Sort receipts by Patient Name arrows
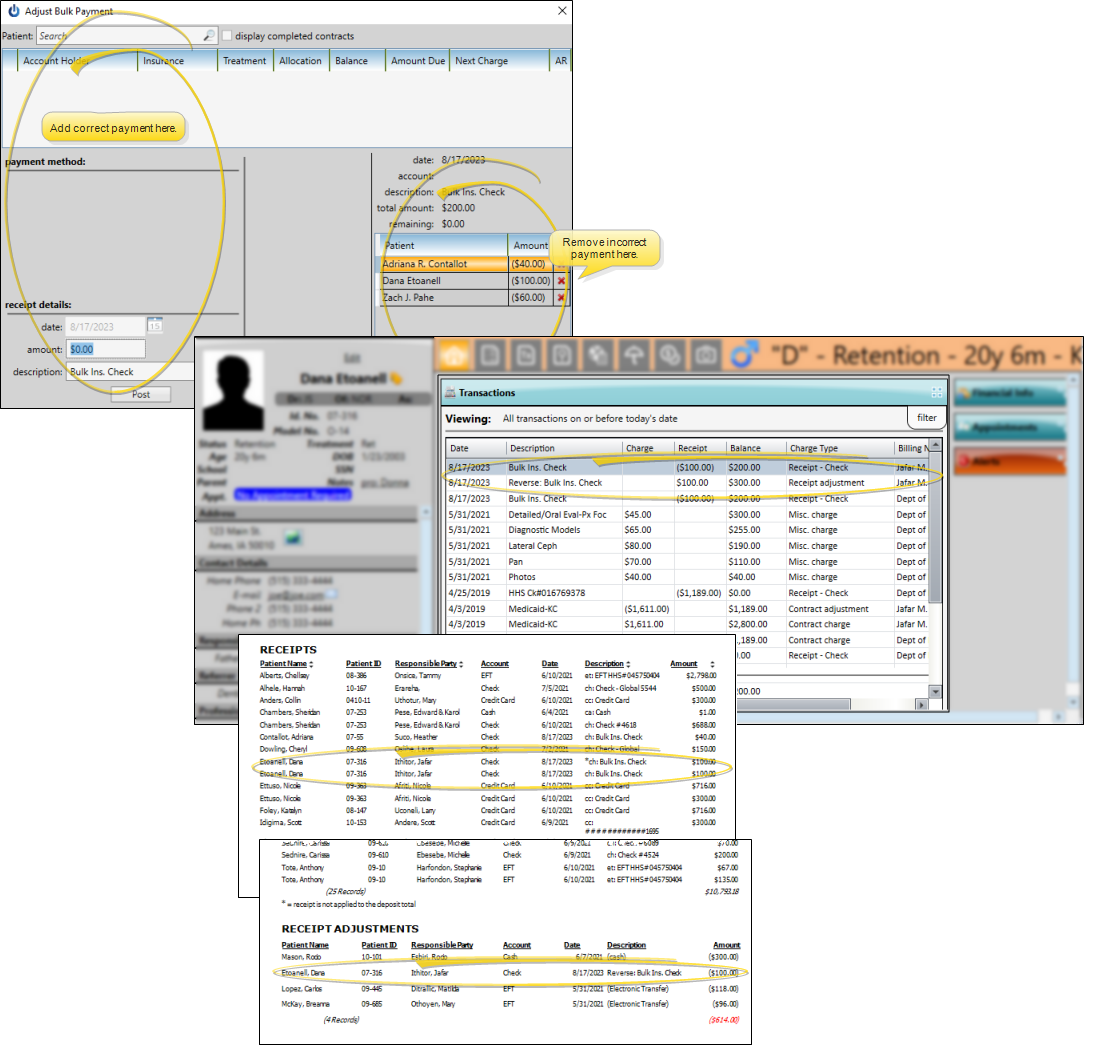The image size is (1096, 1058). (311, 664)
